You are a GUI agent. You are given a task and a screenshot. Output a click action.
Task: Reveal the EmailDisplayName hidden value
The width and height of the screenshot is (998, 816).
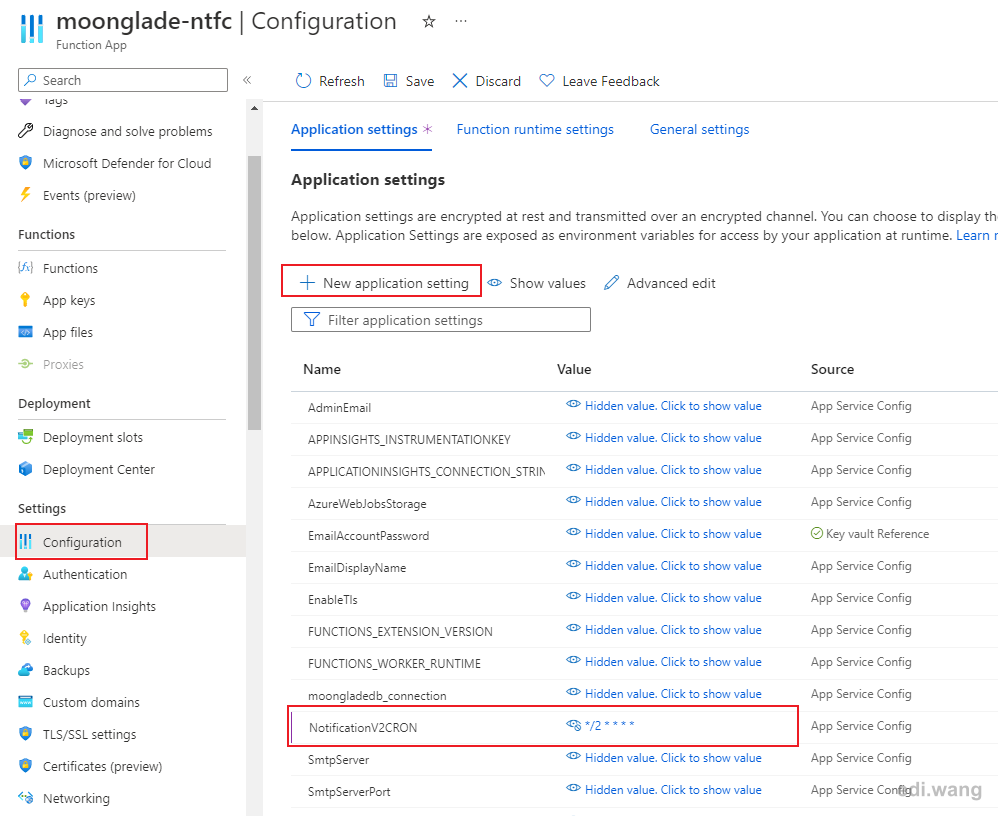(x=664, y=565)
